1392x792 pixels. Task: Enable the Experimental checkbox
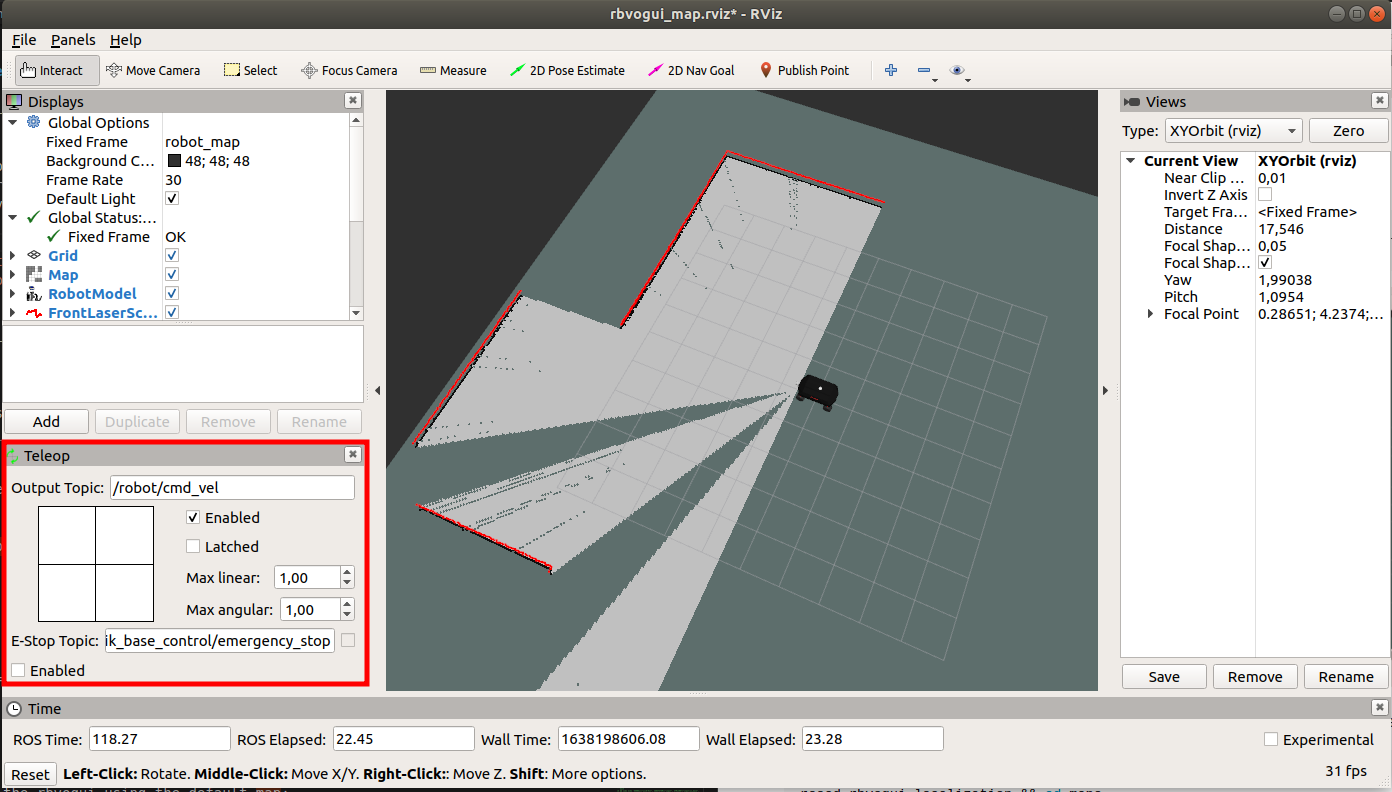pyautogui.click(x=1271, y=739)
